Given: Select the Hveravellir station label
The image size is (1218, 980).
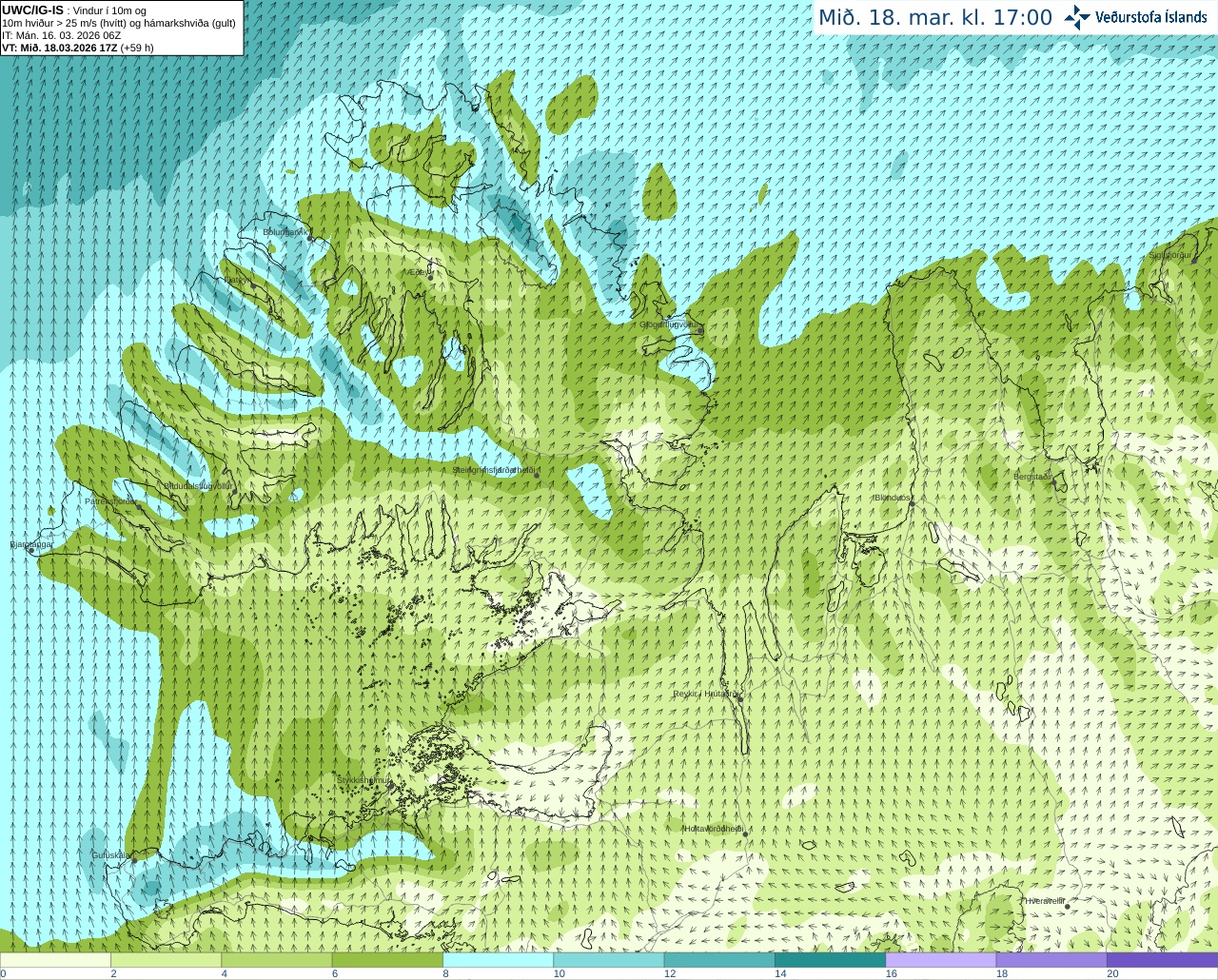Looking at the screenshot, I should pos(1044,901).
